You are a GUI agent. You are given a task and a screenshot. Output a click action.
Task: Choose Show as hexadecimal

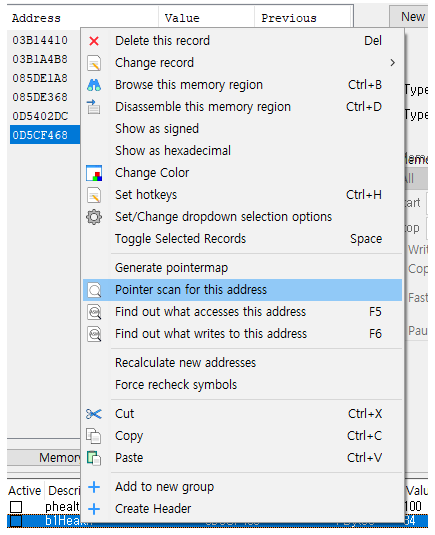point(243,151)
